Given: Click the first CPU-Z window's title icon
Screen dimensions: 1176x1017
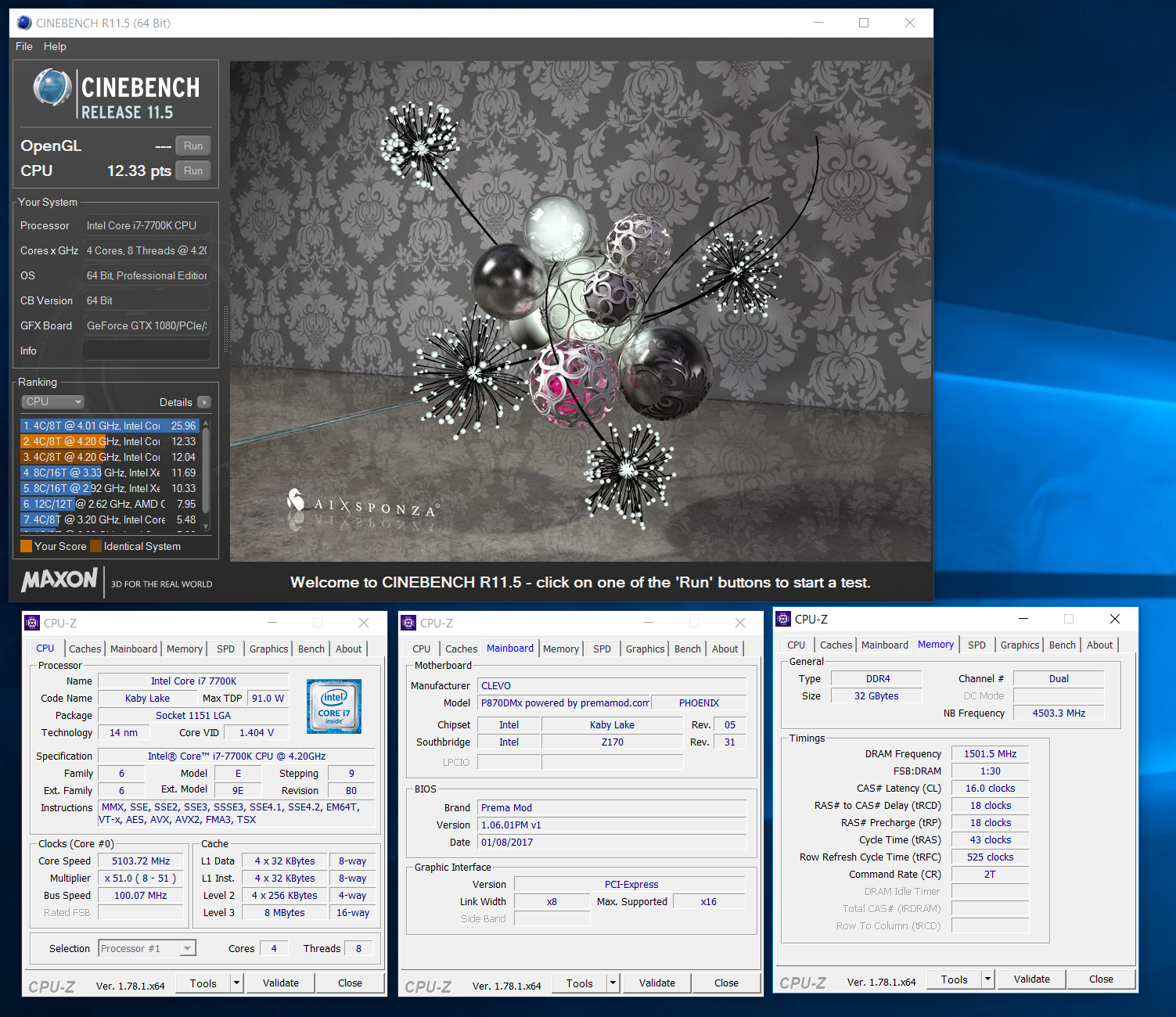Looking at the screenshot, I should pyautogui.click(x=32, y=623).
